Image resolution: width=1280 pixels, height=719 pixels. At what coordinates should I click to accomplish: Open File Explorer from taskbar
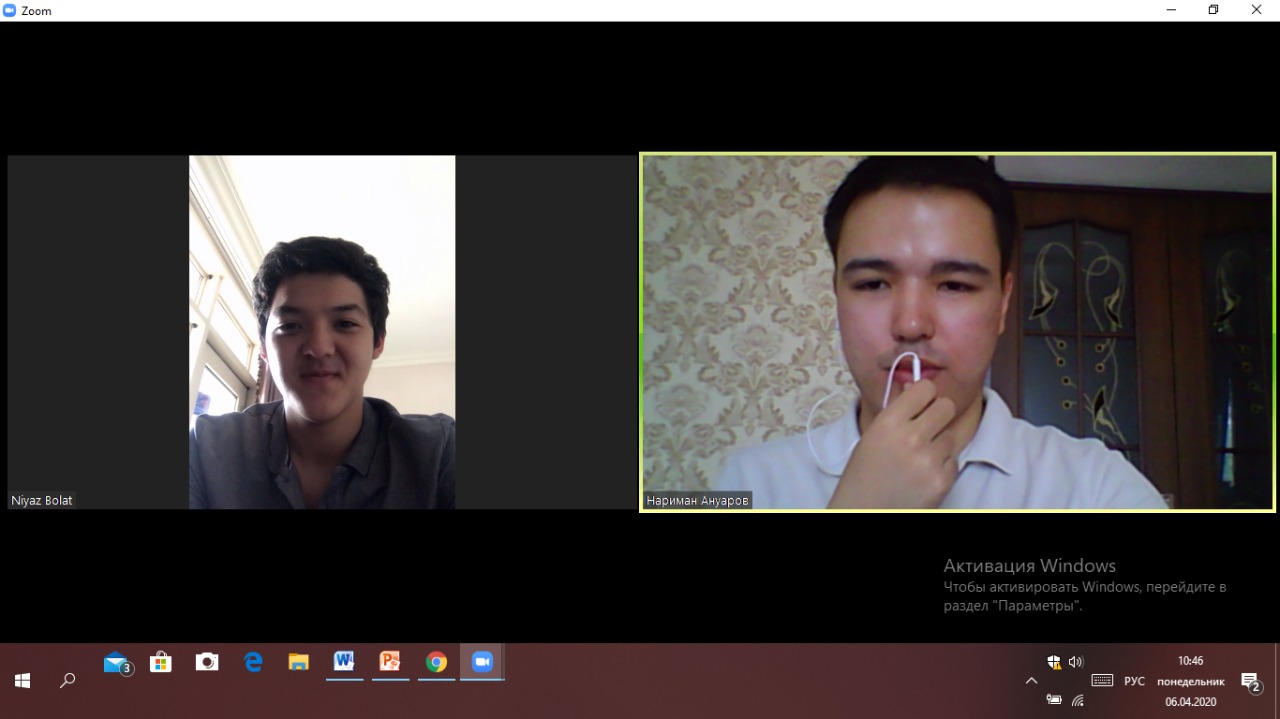298,662
